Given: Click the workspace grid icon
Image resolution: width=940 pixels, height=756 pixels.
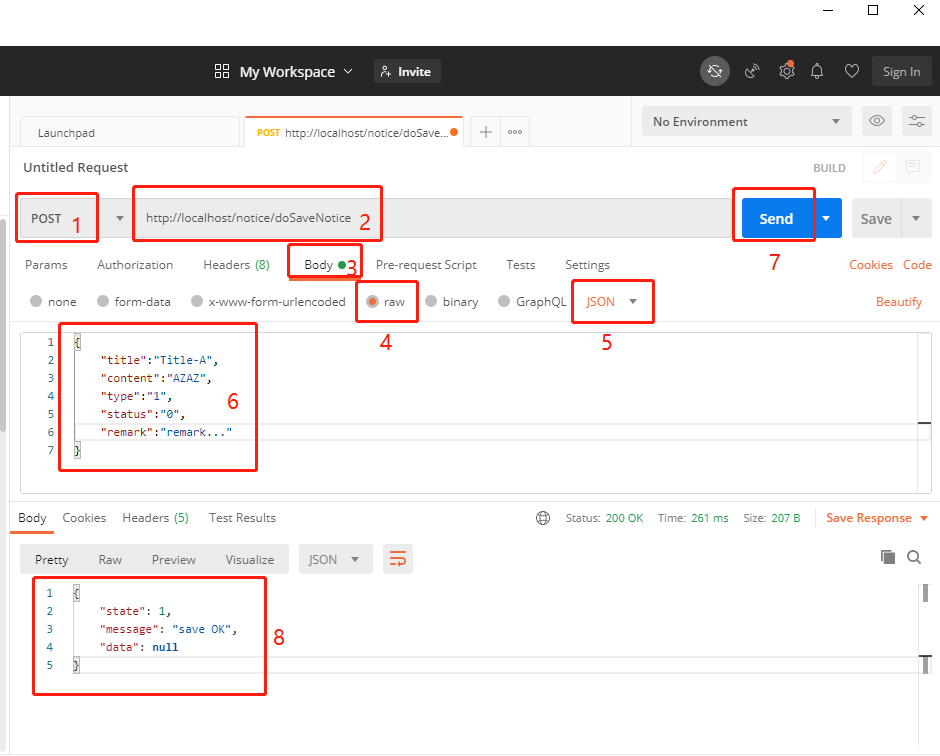Looking at the screenshot, I should point(222,71).
